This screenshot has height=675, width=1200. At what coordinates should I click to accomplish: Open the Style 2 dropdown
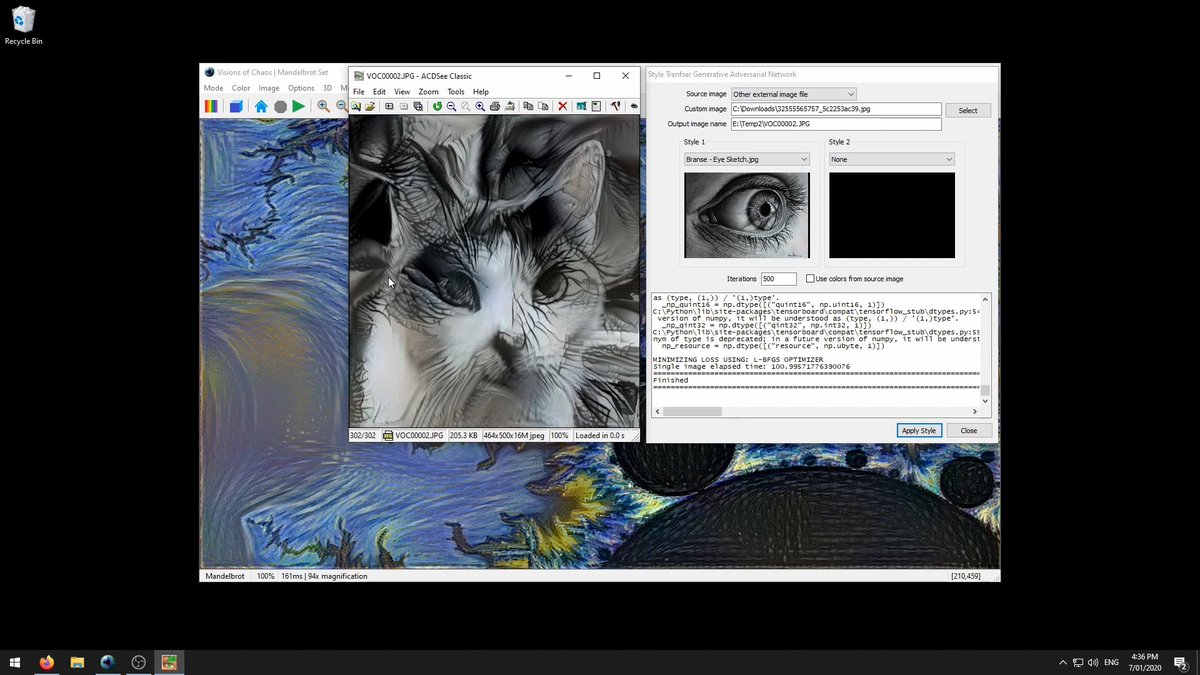(x=891, y=159)
